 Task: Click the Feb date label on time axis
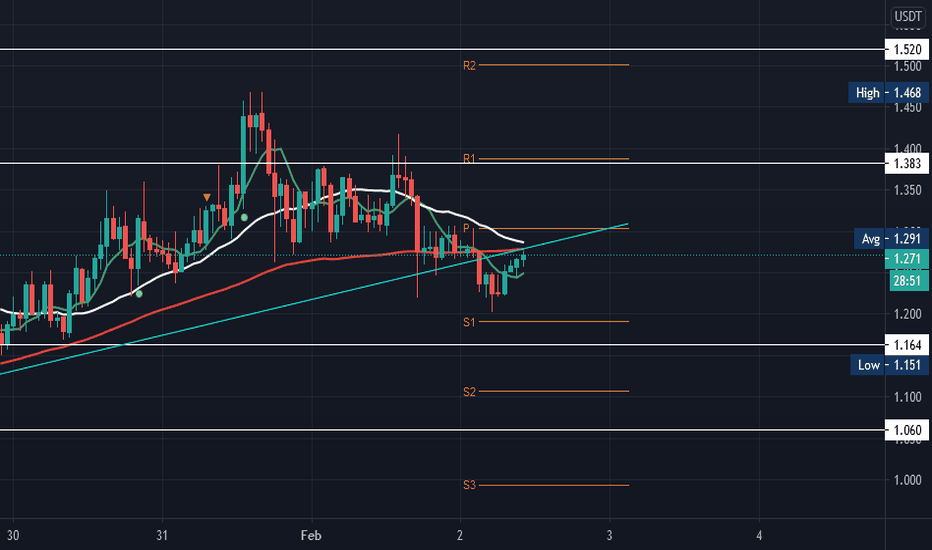[x=311, y=535]
